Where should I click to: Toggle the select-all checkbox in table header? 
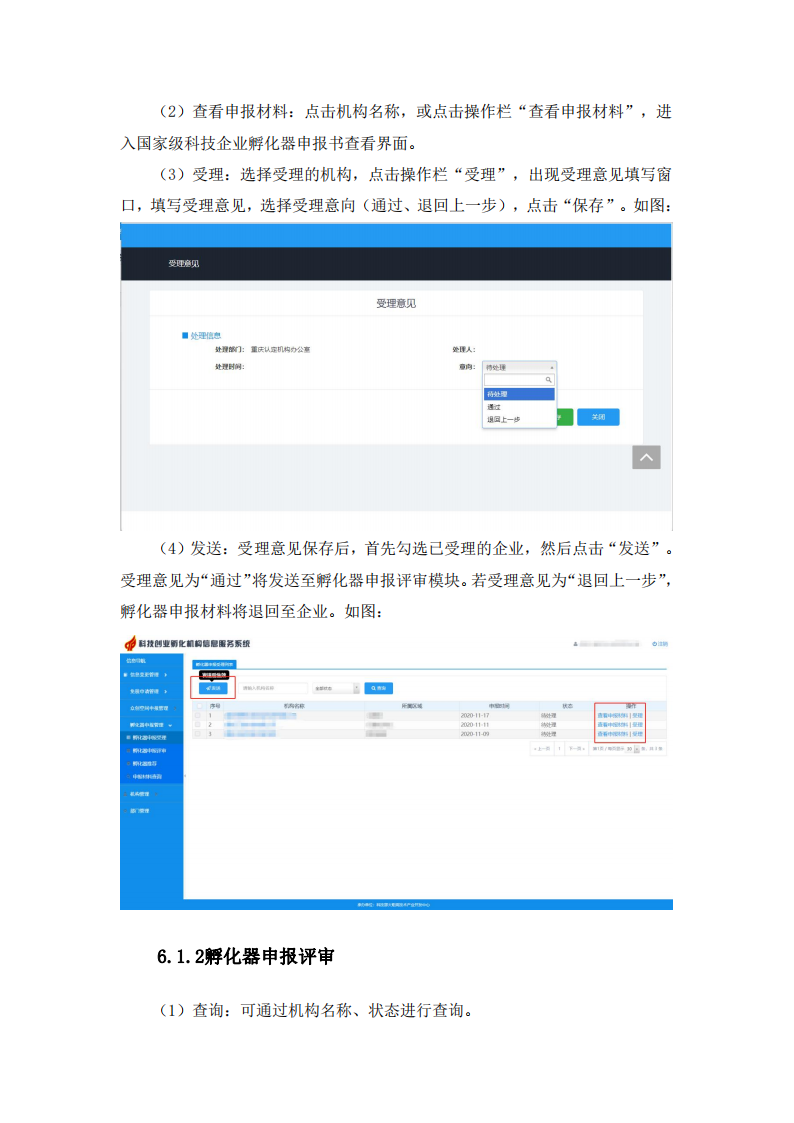[198, 706]
